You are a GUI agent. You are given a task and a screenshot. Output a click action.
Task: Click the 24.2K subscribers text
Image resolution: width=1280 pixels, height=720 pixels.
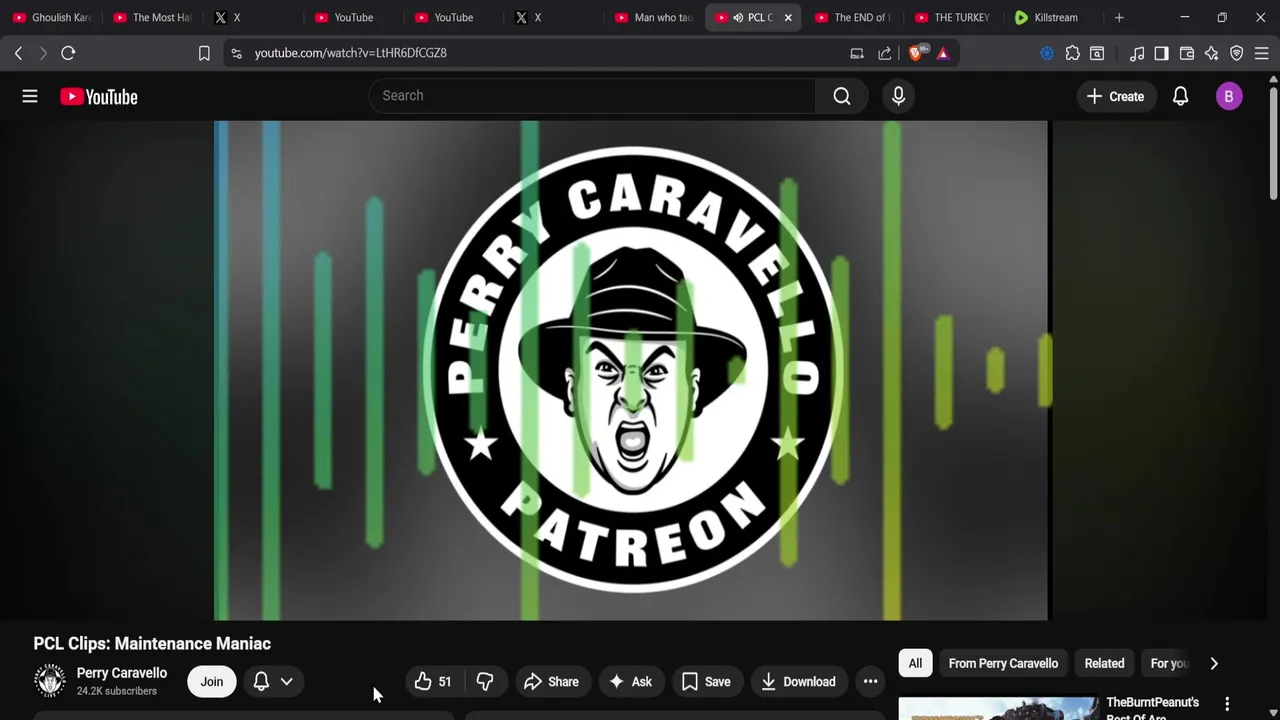pyautogui.click(x=117, y=691)
